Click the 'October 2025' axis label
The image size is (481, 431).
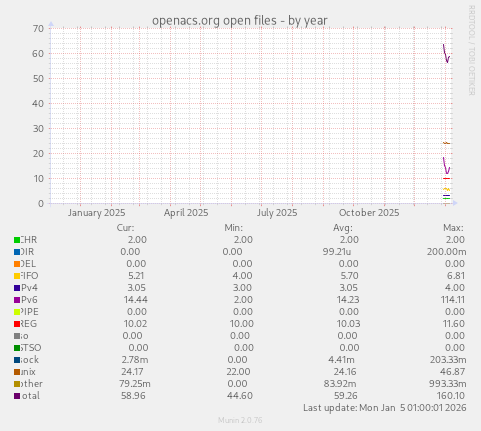[369, 213]
